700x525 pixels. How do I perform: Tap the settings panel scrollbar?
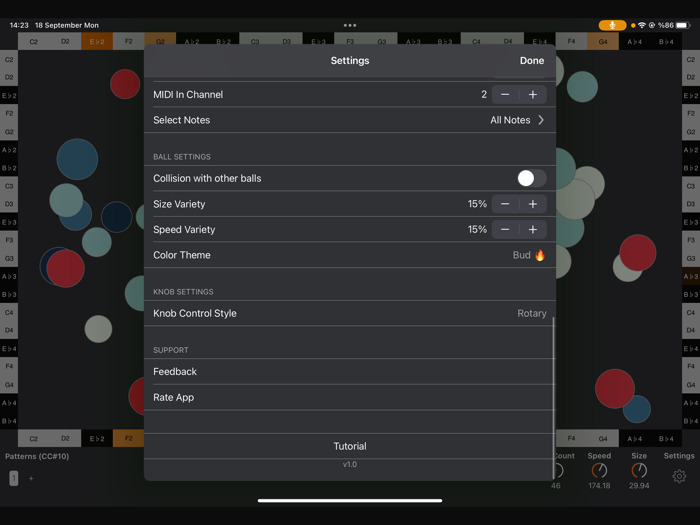point(554,397)
